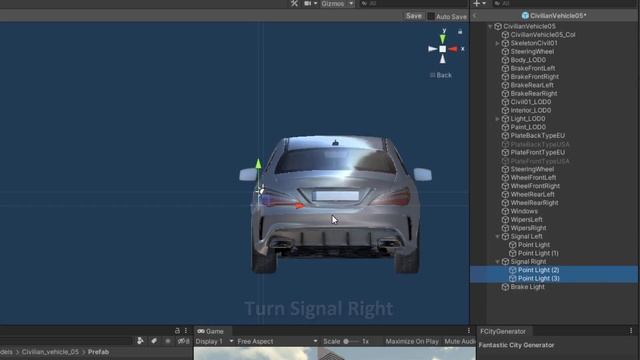Click the center cube of orientation gizmo
This screenshot has height=360, width=640.
(x=443, y=49)
